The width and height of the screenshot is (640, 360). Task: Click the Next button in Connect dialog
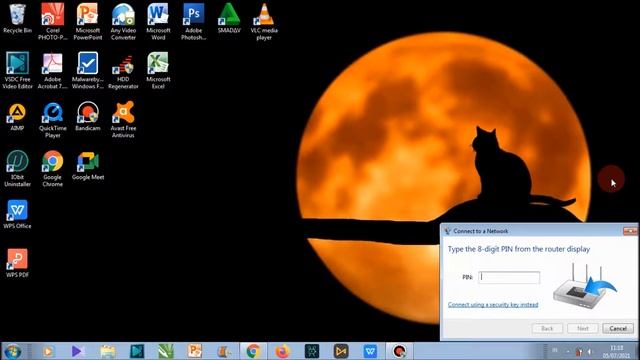pyautogui.click(x=582, y=328)
